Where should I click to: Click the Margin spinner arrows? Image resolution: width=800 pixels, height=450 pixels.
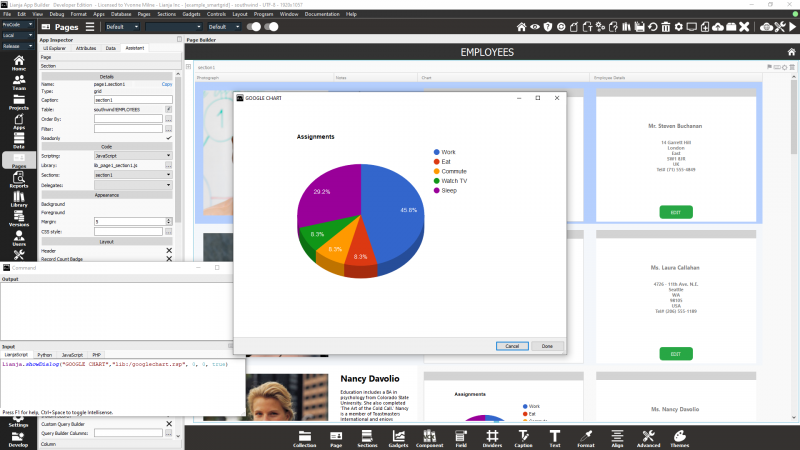[169, 221]
